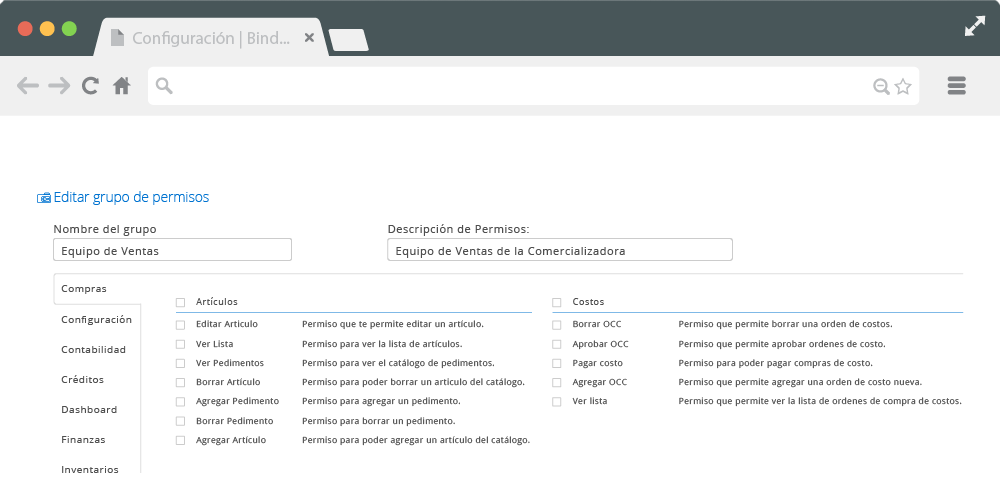Click 'Permiso que permite aprobar ordenes de costo.'
Screen dimensions: 1000x500
[782, 344]
